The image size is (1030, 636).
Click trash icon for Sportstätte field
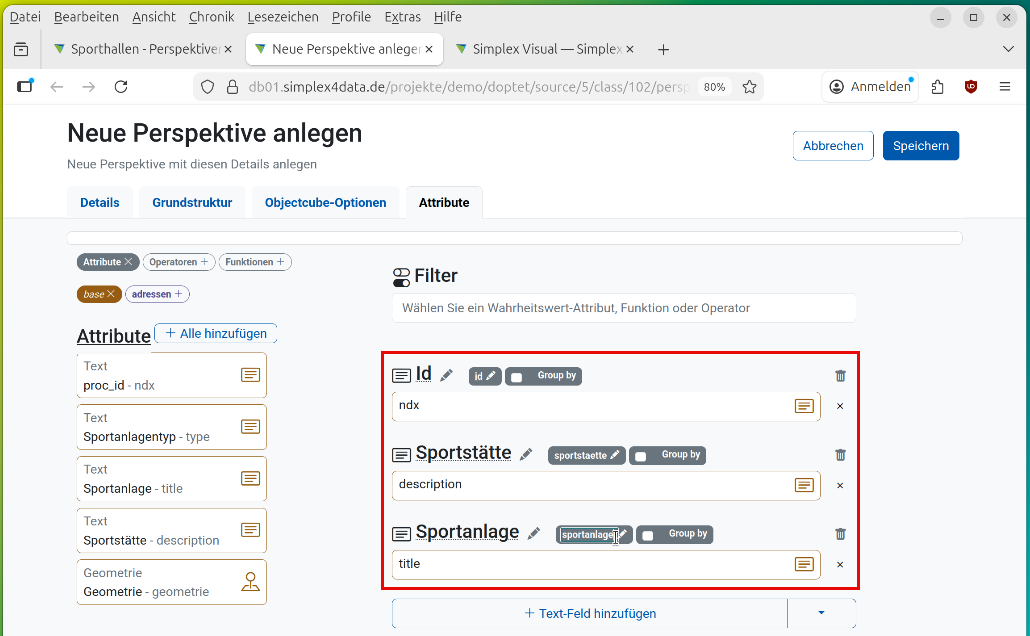840,455
